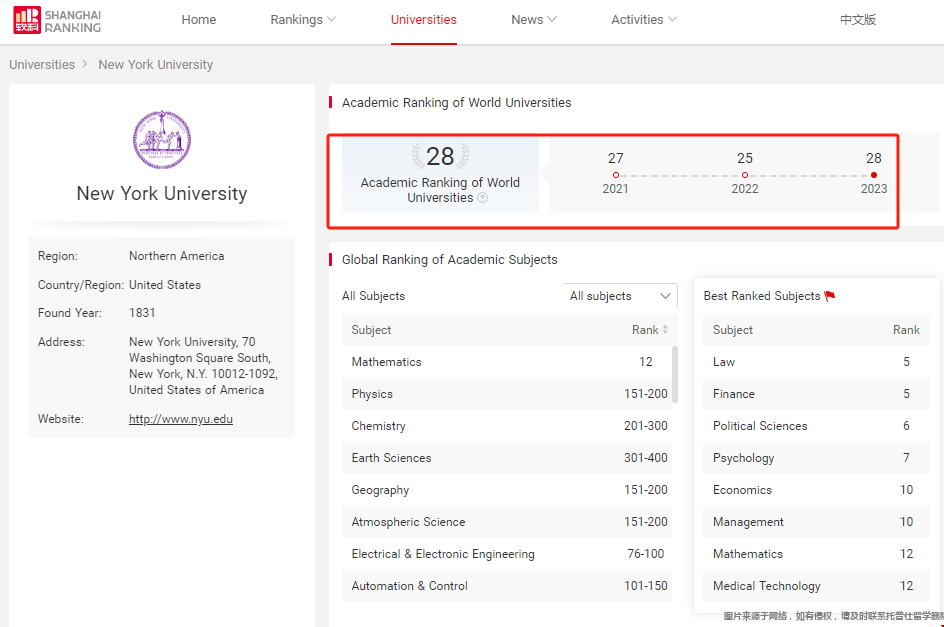Select the 2023 ranking point
Screen dimensions: 944x627
874,175
